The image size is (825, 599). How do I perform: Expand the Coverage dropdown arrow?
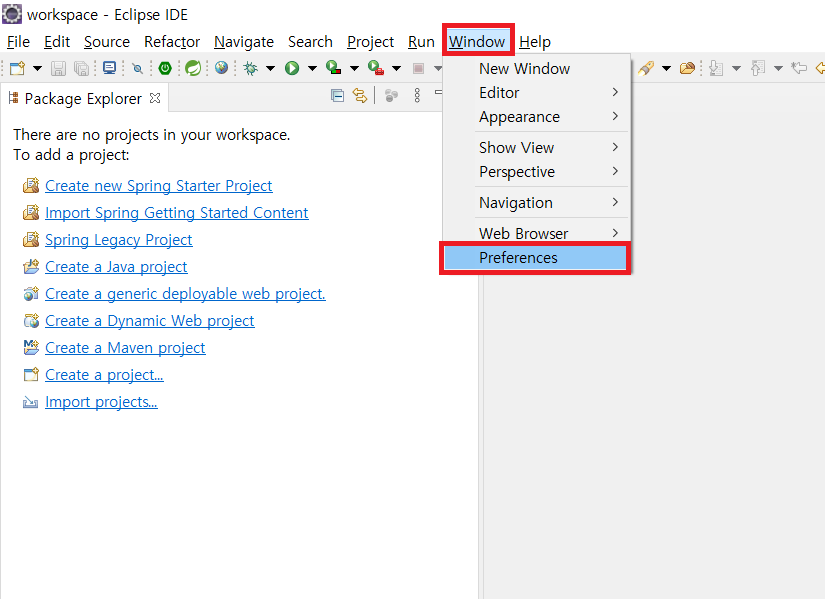click(x=354, y=68)
